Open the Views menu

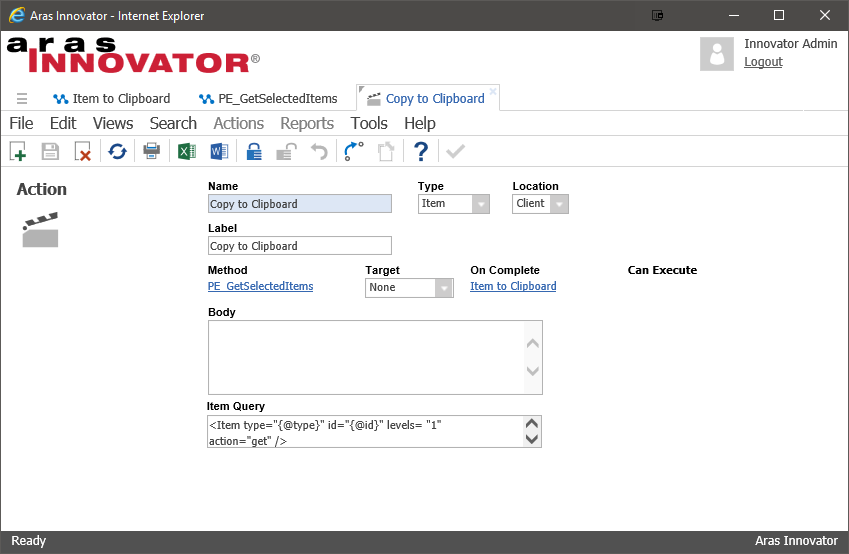point(113,123)
